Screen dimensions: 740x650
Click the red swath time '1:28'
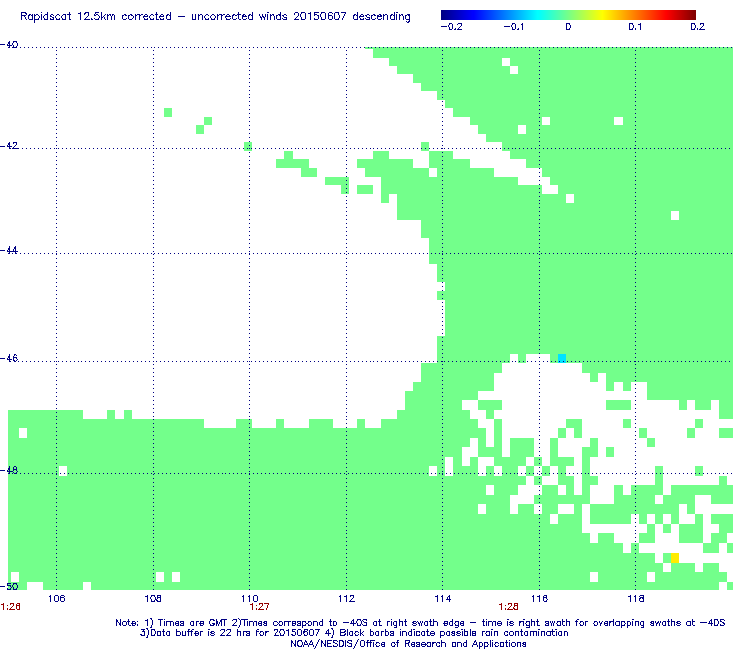click(x=508, y=607)
